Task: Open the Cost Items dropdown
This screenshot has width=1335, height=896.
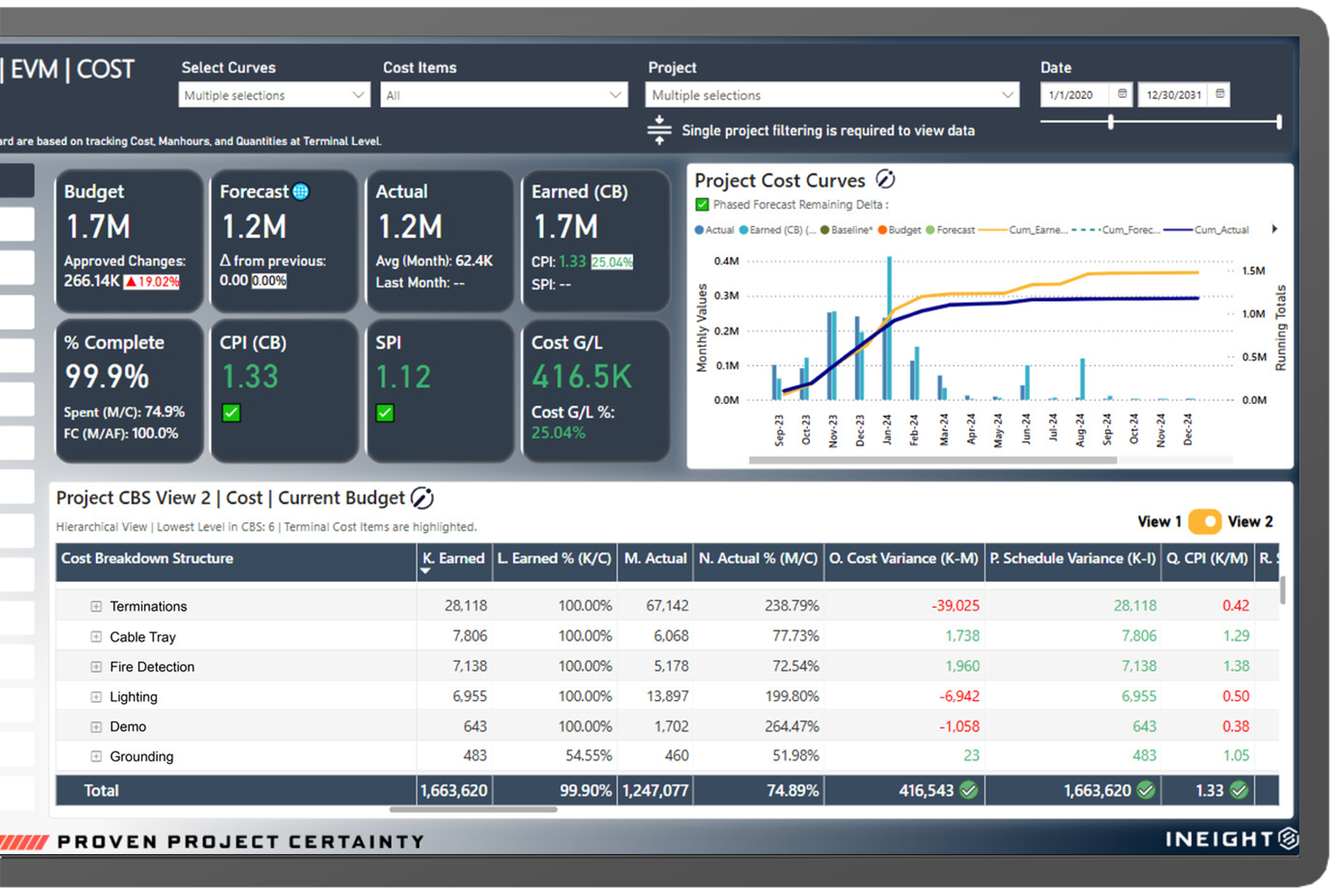Action: point(504,95)
